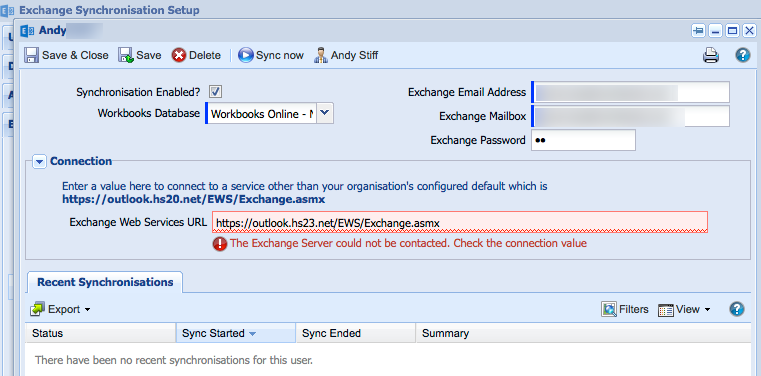This screenshot has width=761, height=376.
Task: Click the printer icon
Action: [x=711, y=55]
